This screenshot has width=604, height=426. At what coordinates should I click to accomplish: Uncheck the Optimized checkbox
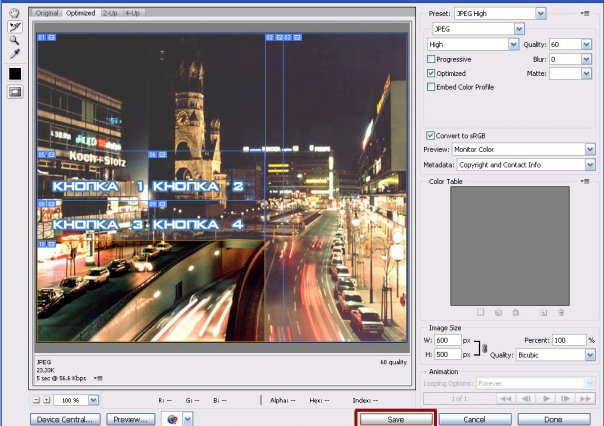point(431,73)
